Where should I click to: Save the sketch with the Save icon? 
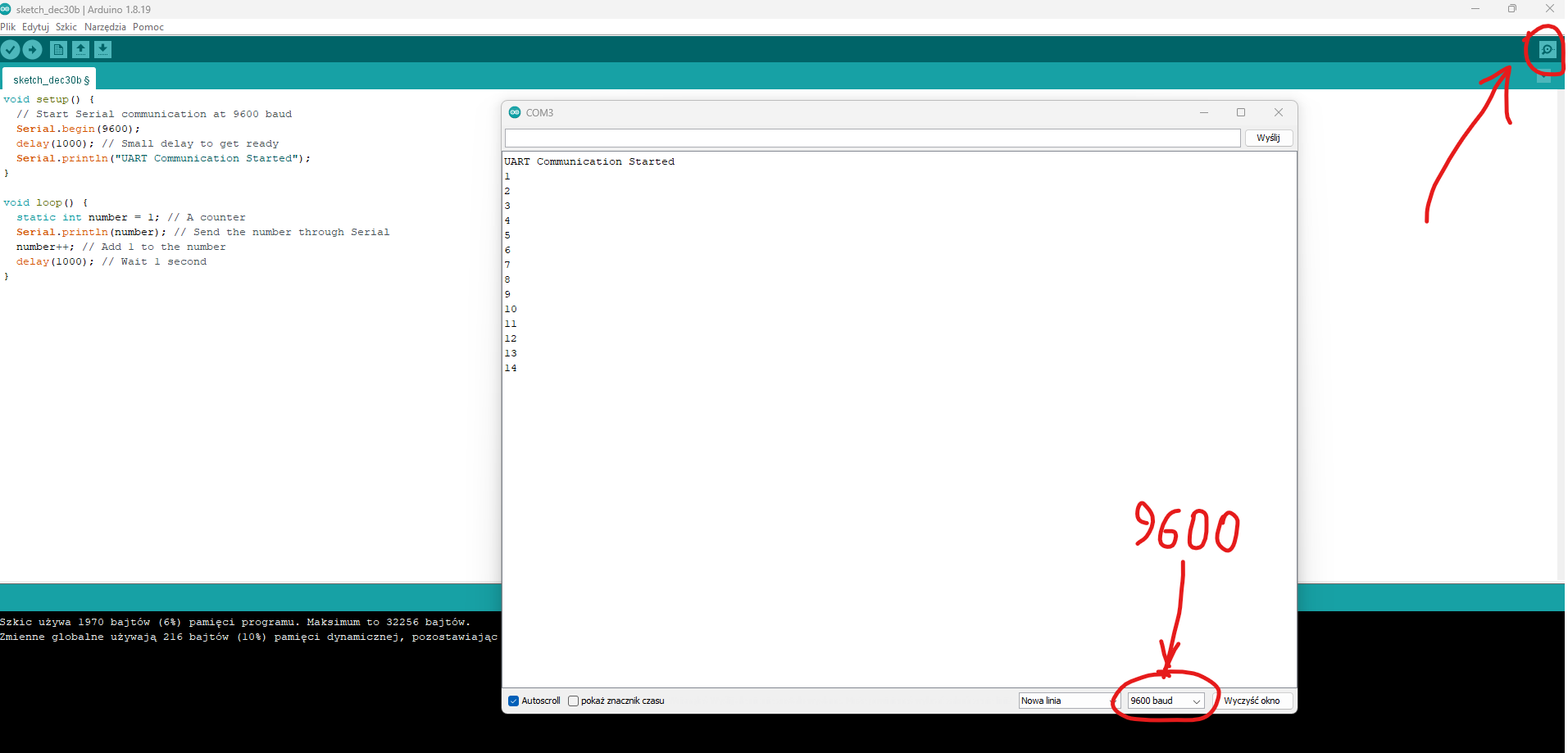click(102, 50)
